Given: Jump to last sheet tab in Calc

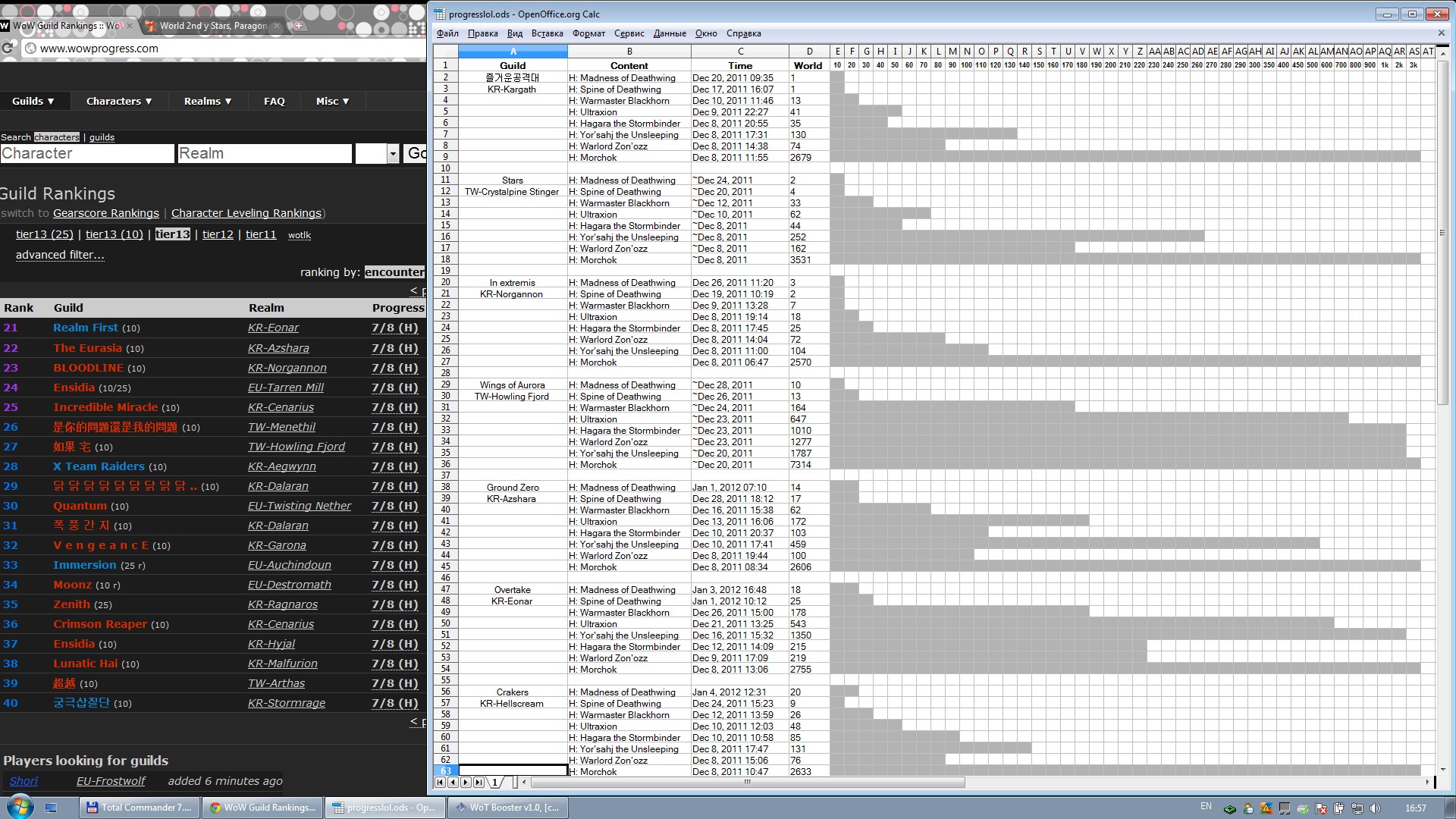Looking at the screenshot, I should point(479,782).
